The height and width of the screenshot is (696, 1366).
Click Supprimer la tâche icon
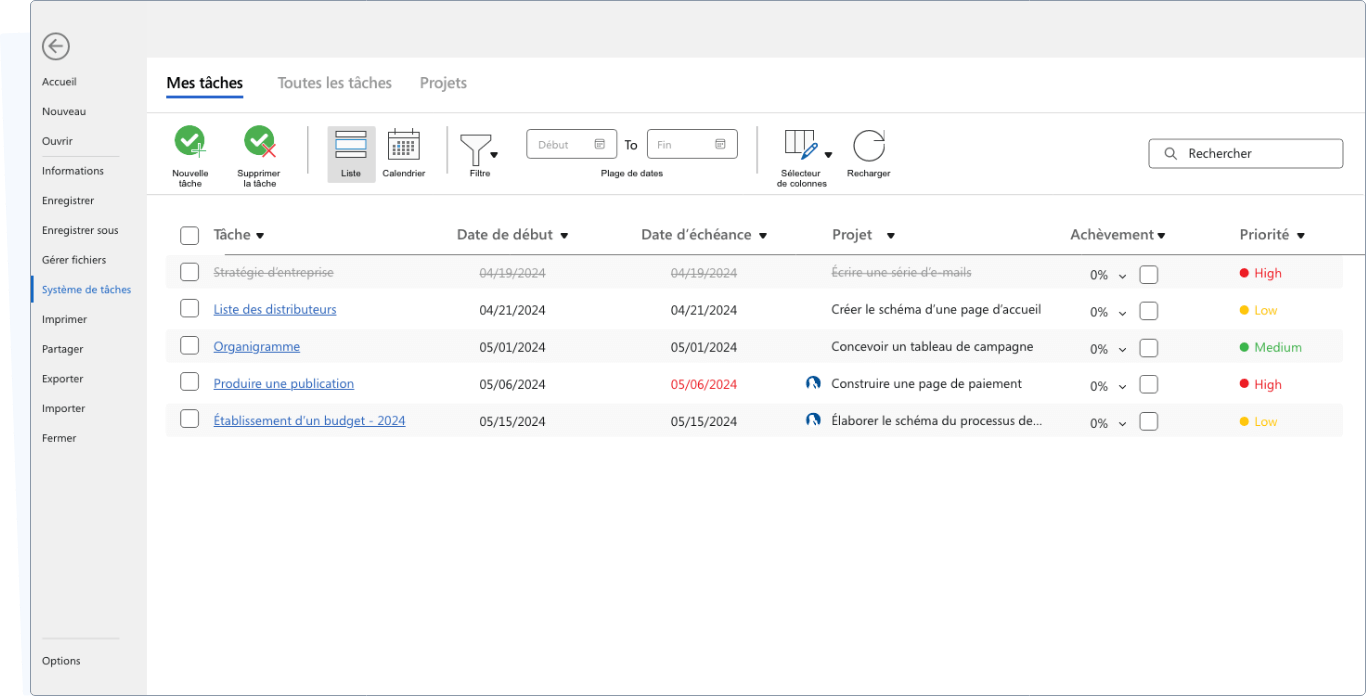[x=260, y=142]
